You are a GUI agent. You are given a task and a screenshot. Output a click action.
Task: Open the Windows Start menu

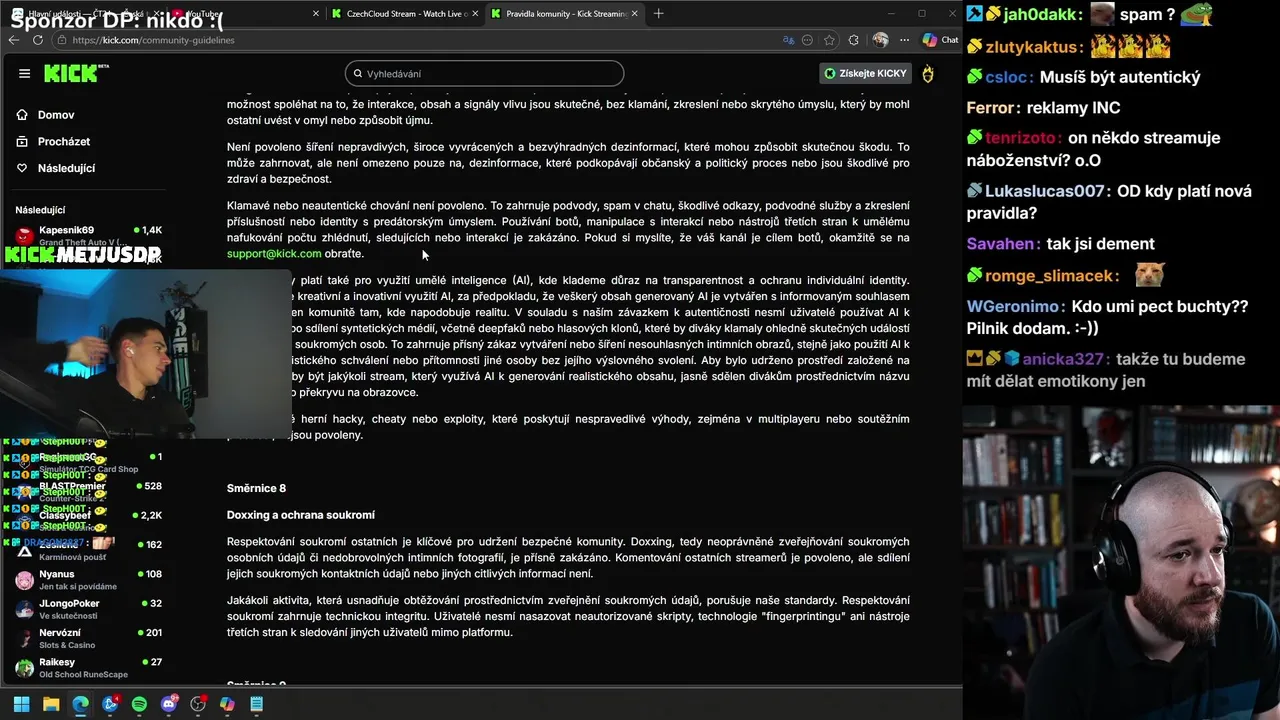(x=22, y=704)
